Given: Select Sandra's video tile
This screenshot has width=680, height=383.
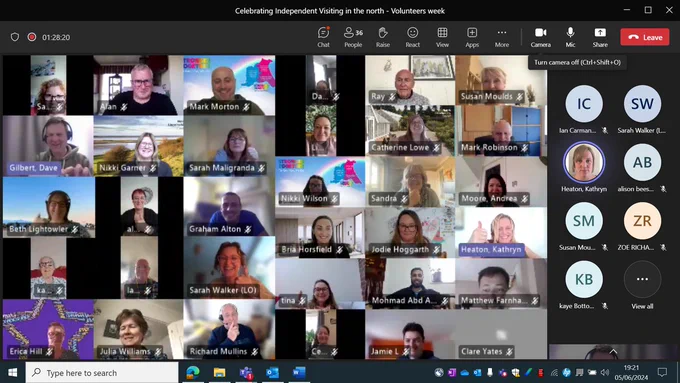Looking at the screenshot, I should click(410, 182).
